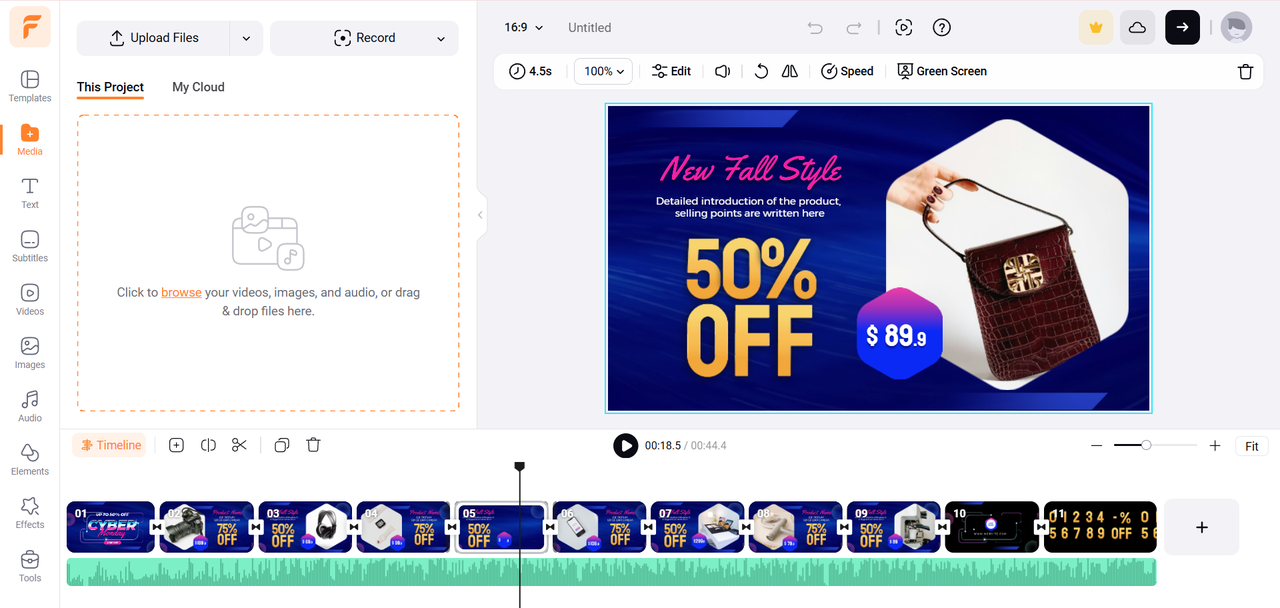Click the 4.5s duration button
1280x608 pixels.
530,71
